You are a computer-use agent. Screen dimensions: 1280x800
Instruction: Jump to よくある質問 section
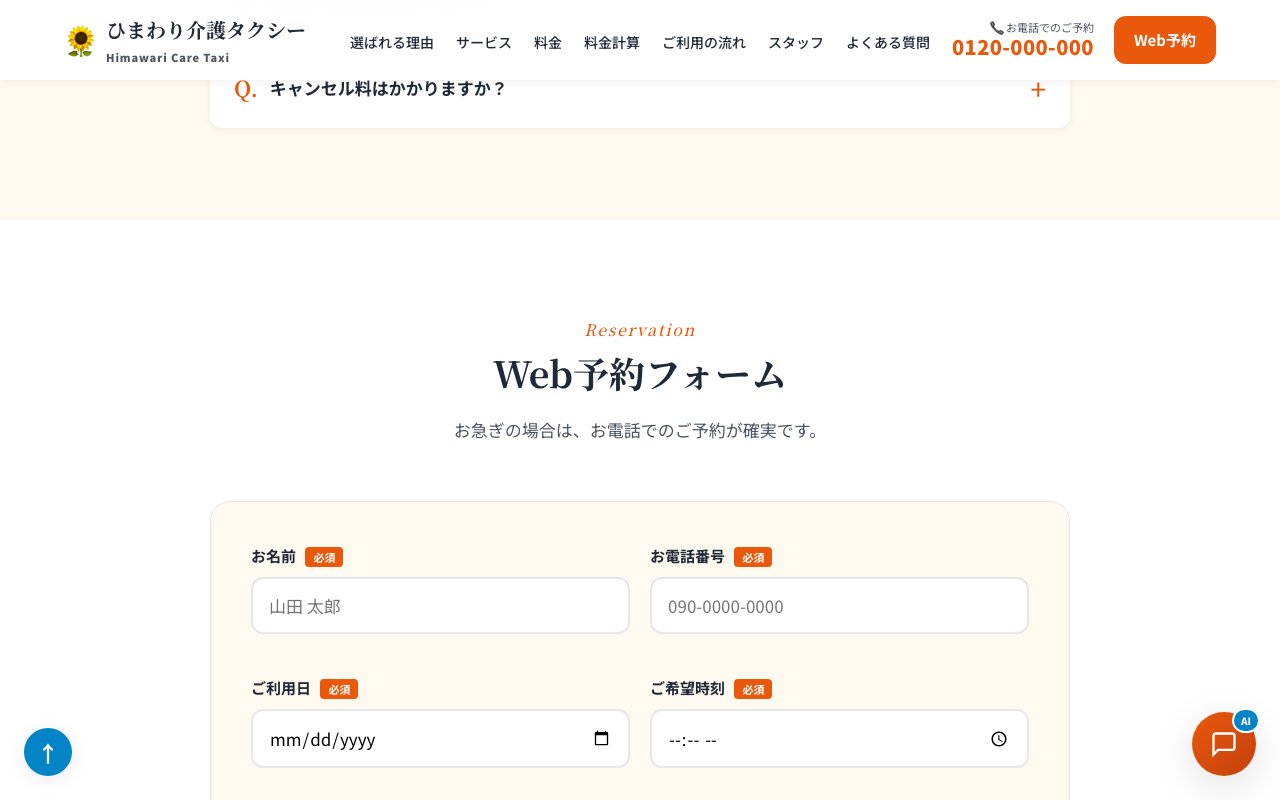[888, 42]
